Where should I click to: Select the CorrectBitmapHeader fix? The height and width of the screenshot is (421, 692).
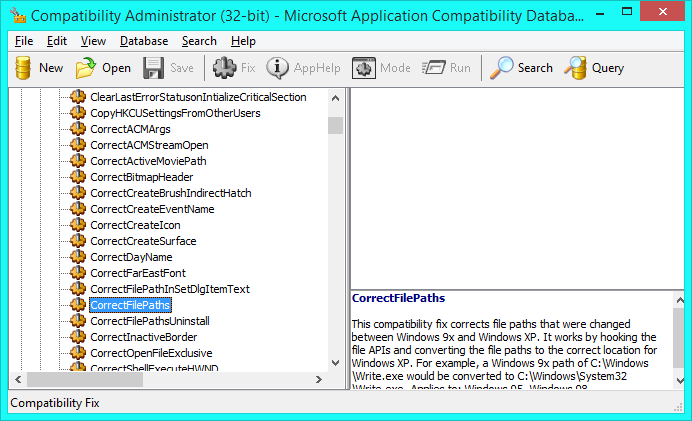tap(142, 177)
